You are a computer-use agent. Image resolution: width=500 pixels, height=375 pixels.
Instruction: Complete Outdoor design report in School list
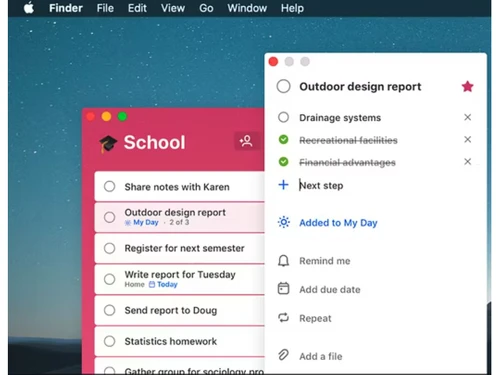109,217
